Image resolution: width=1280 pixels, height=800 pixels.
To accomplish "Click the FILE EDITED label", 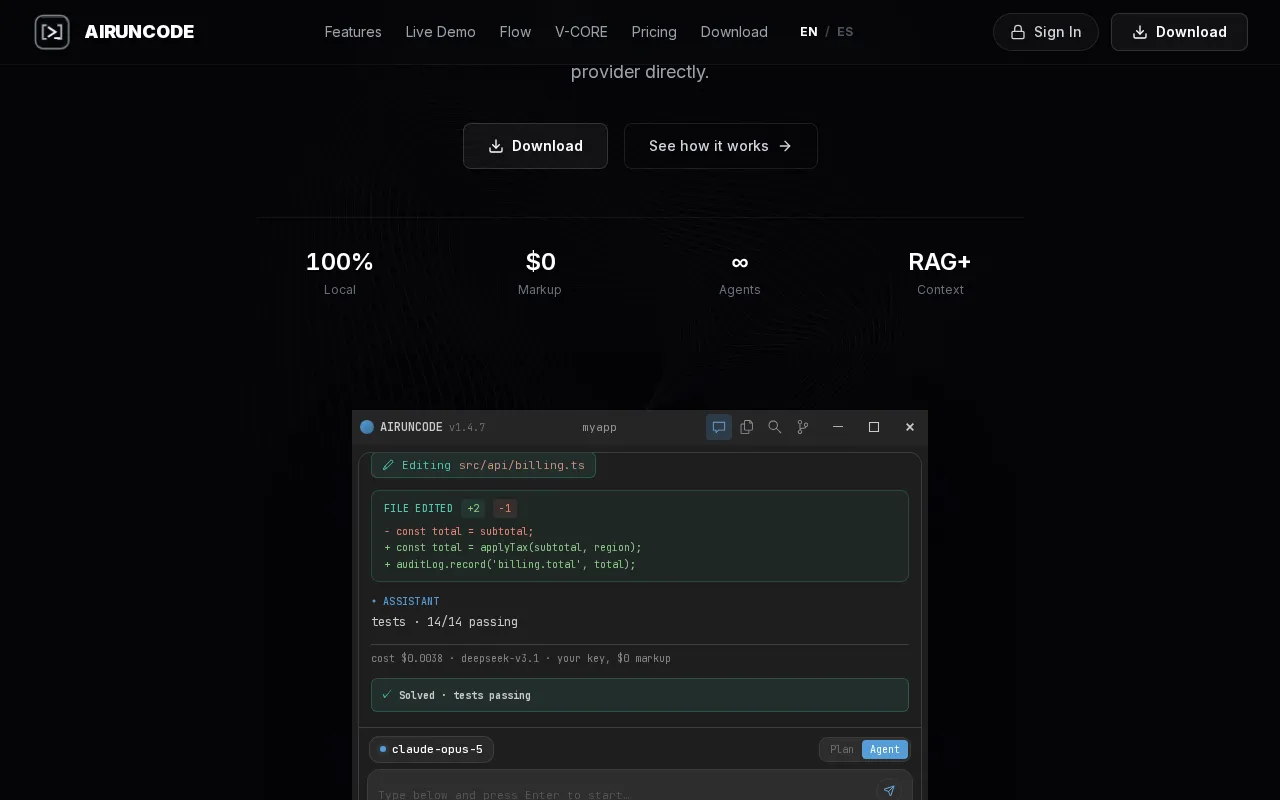I will (418, 508).
